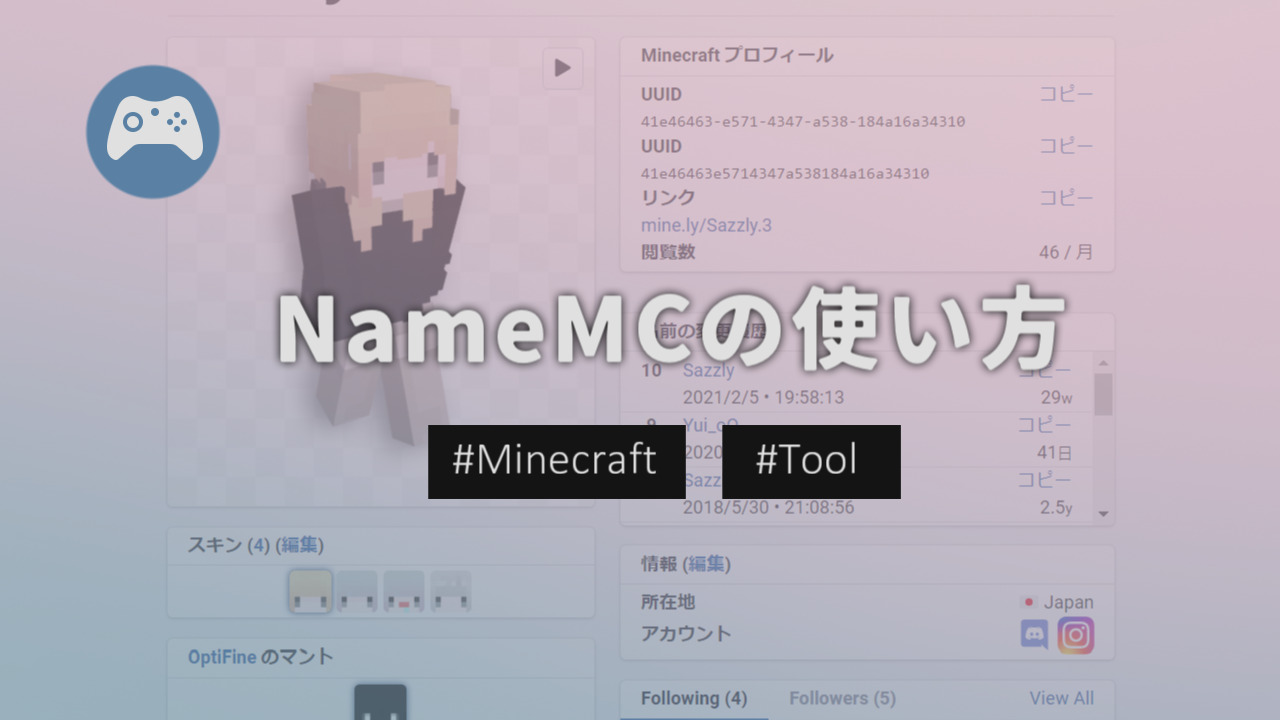1280x720 pixels.
Task: Open the OptiFine link
Action: (222, 657)
